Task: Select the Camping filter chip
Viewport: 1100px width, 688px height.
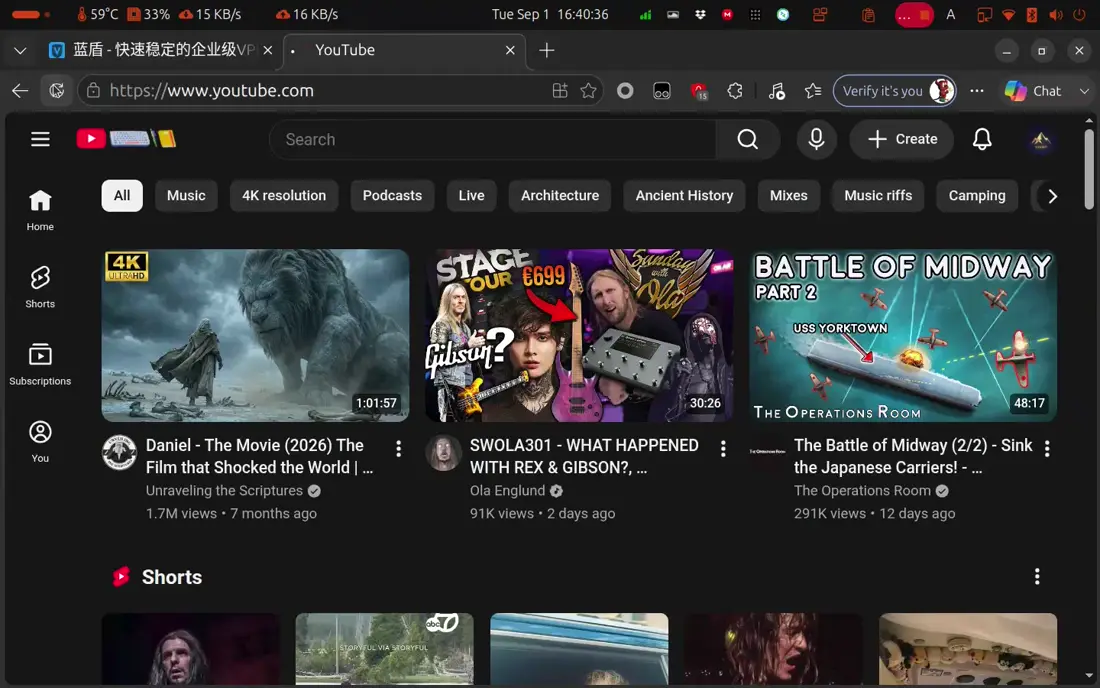Action: [x=977, y=196]
